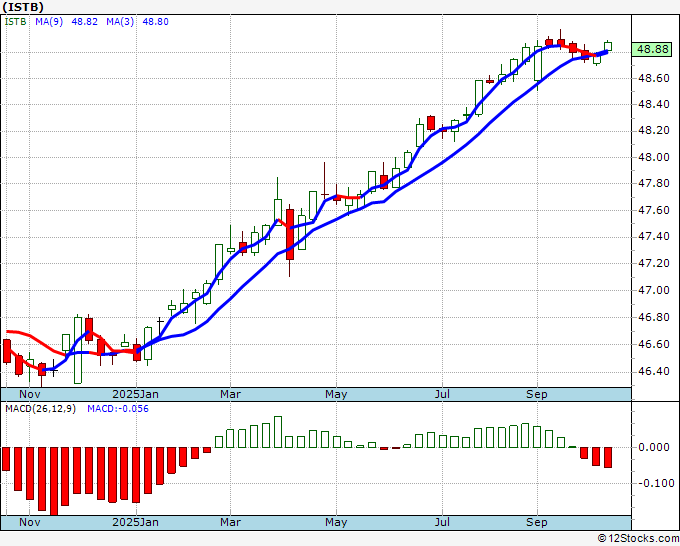The height and width of the screenshot is (546, 680).
Task: Click the 0.000 MACD axis label
Action: 654,447
